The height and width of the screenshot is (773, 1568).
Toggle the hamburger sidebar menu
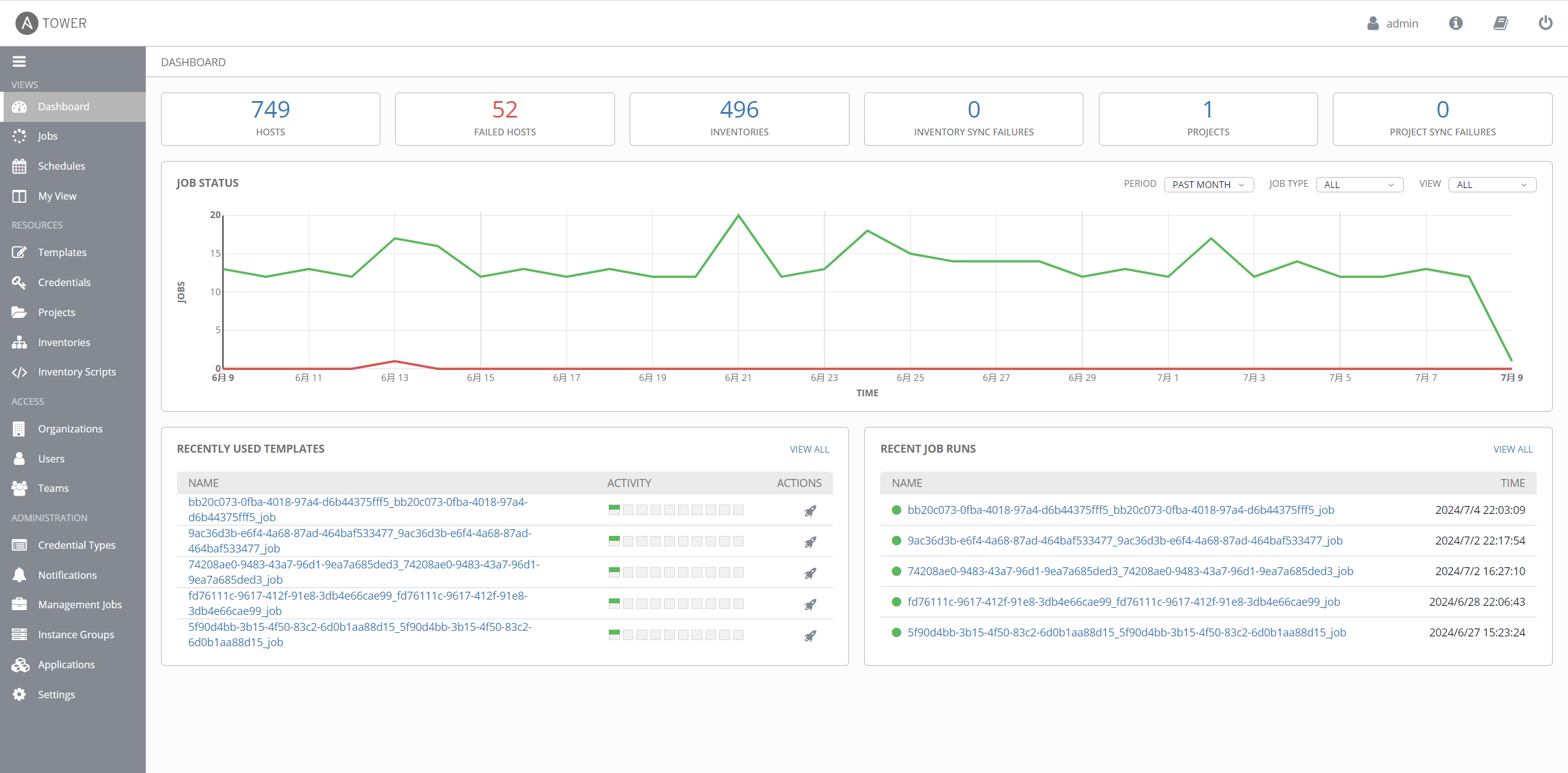pos(19,61)
